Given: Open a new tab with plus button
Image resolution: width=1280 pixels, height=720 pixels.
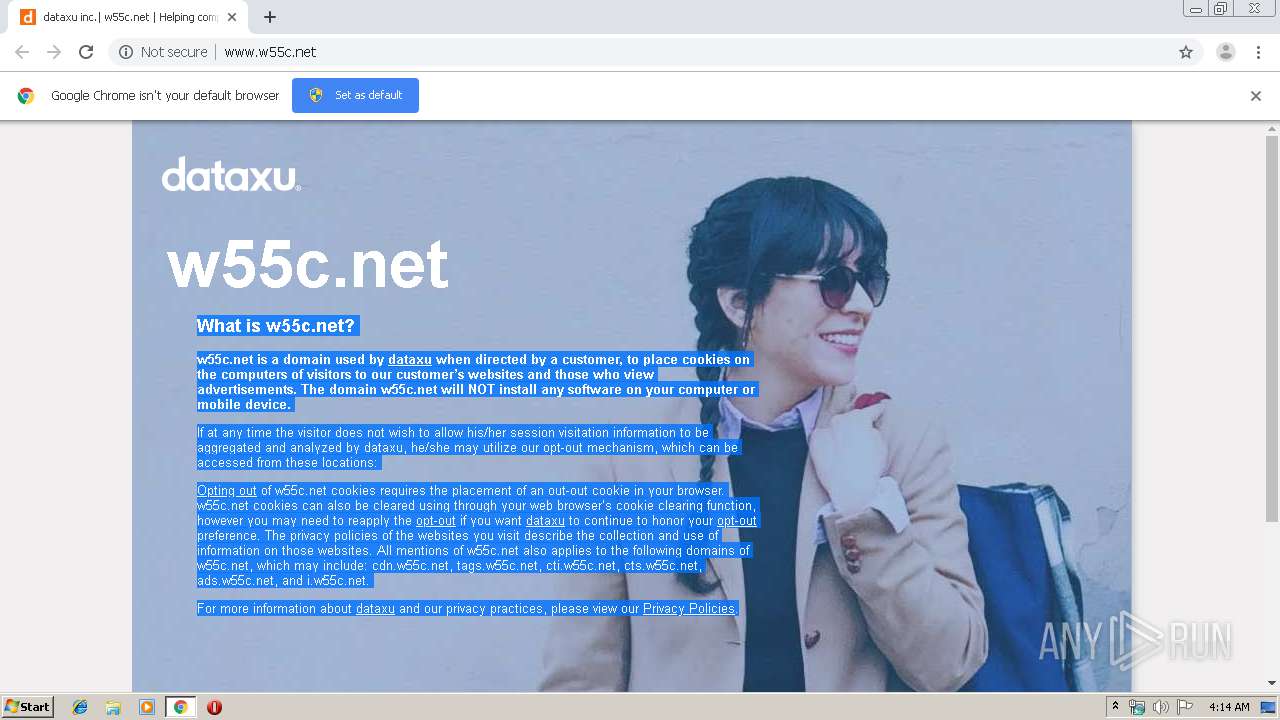Looking at the screenshot, I should 270,17.
